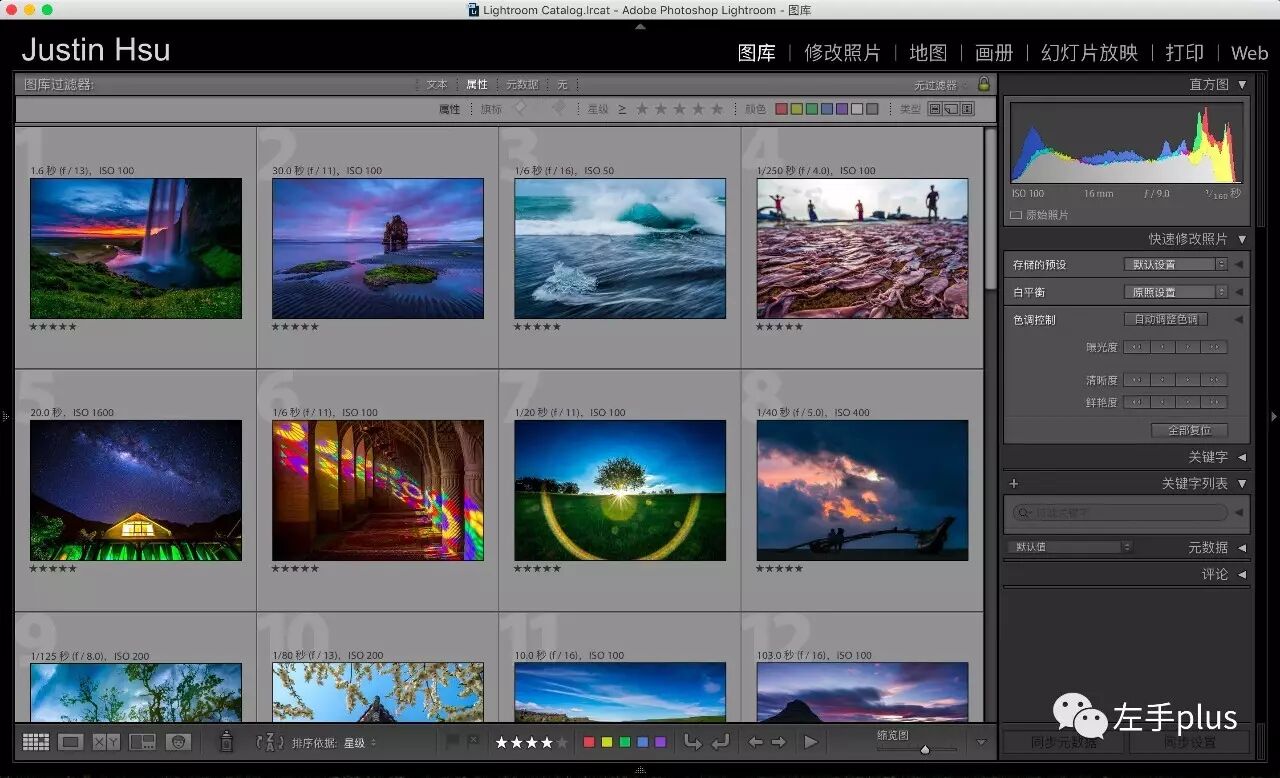
Task: Set red color label in bottom toolbar
Action: pyautogui.click(x=589, y=742)
